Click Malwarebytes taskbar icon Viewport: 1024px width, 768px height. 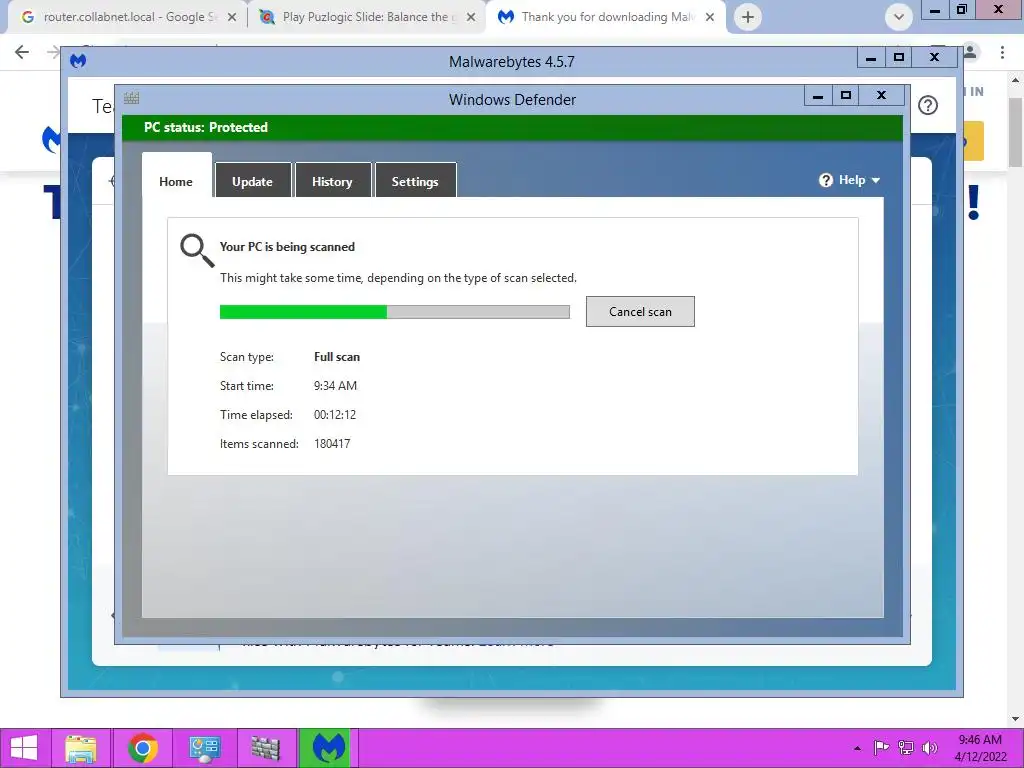(328, 748)
